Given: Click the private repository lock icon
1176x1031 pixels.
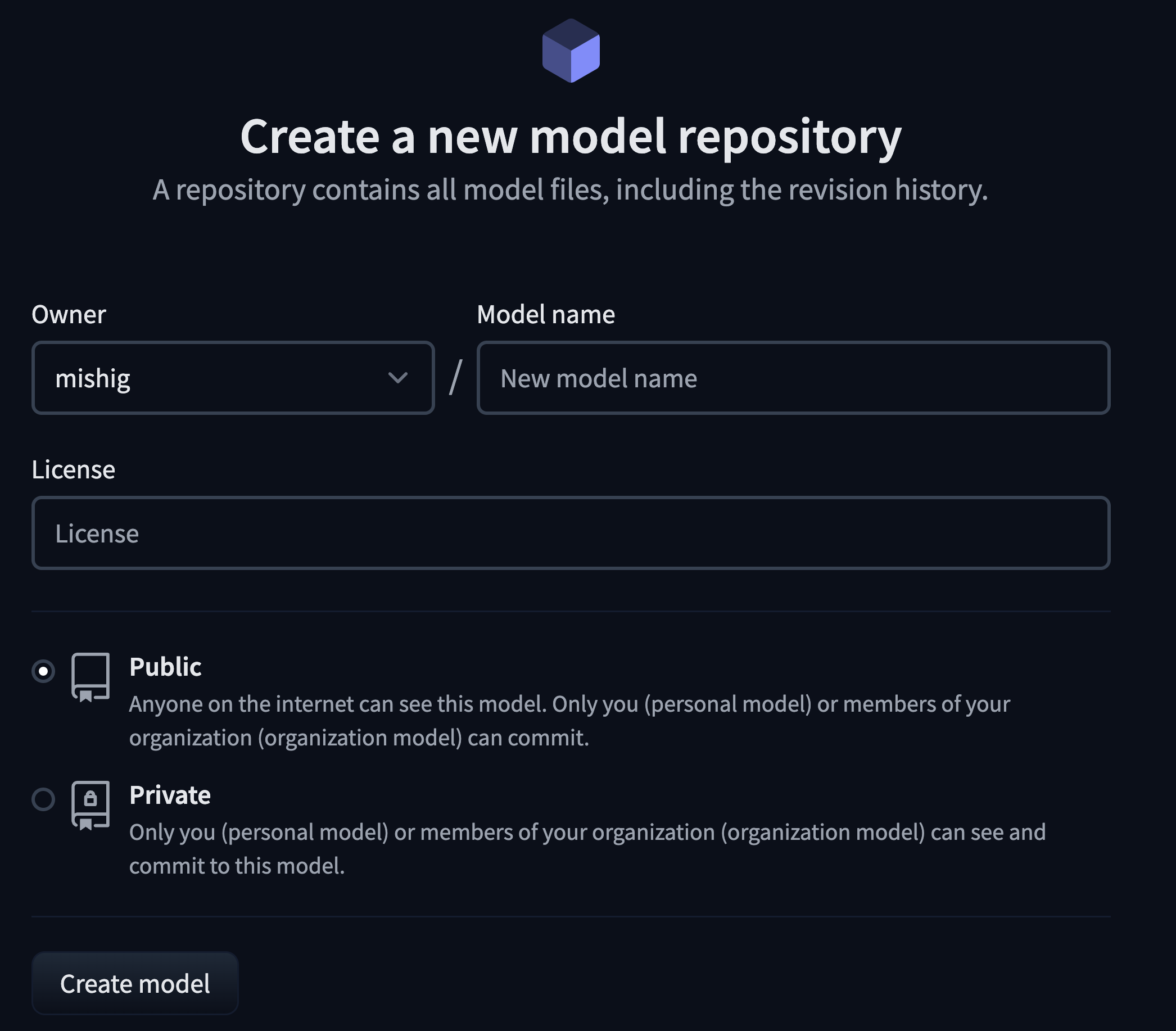Looking at the screenshot, I should [x=91, y=805].
